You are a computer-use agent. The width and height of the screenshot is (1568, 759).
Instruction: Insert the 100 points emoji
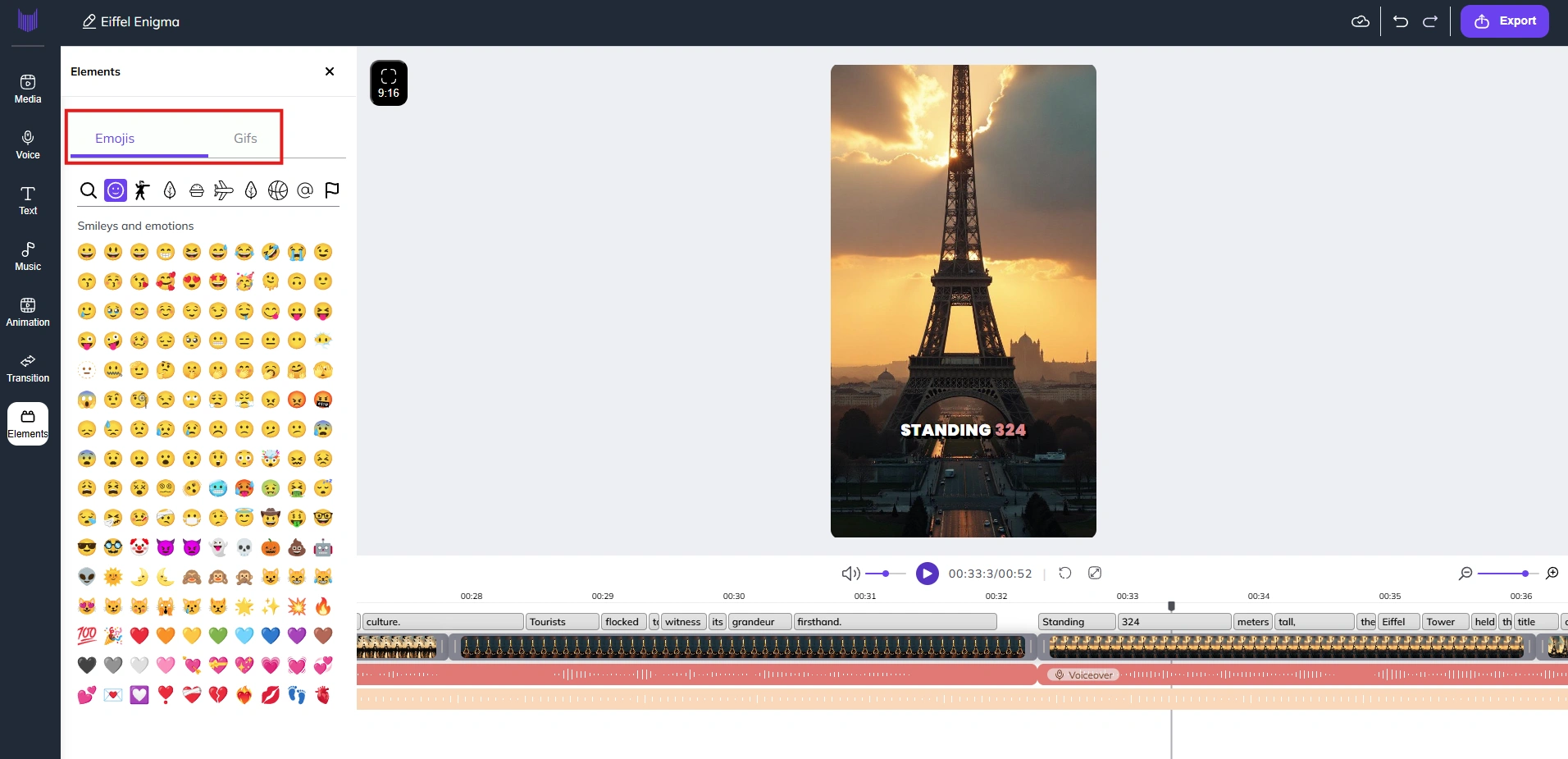pos(87,635)
